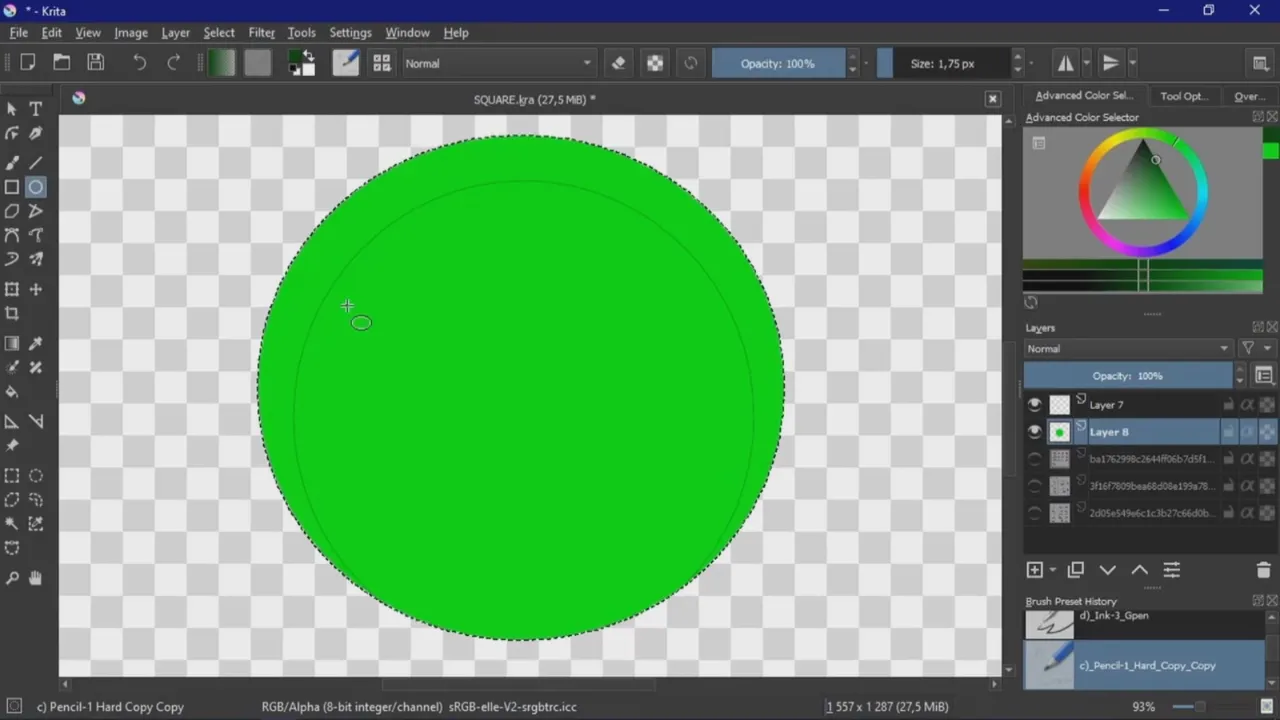
Task: Activate the Crop tool
Action: click(12, 314)
